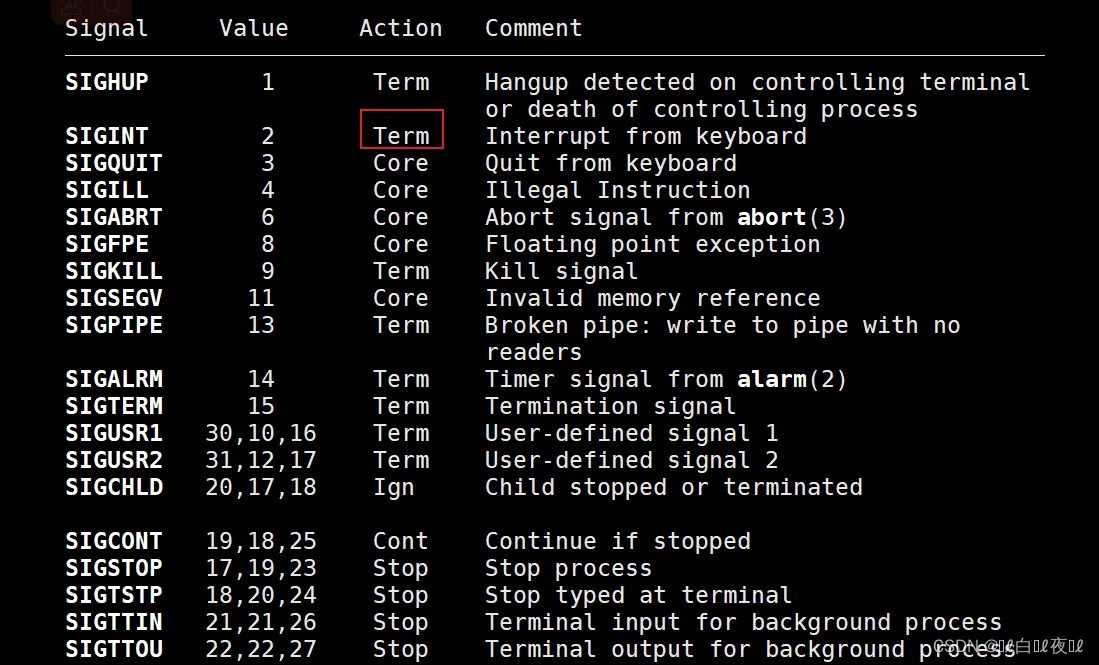The image size is (1099, 665).
Task: Click the Cont action for SIGCONT
Action: coord(400,541)
